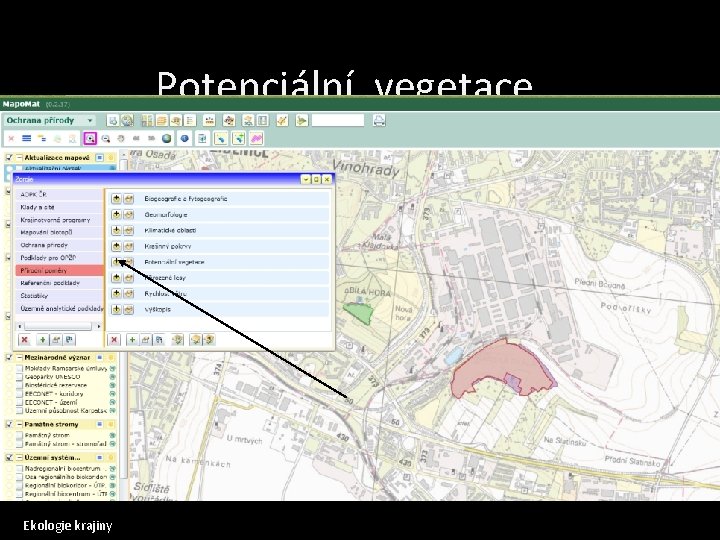Click the search input field in toolbar
The height and width of the screenshot is (540, 720).
[338, 120]
